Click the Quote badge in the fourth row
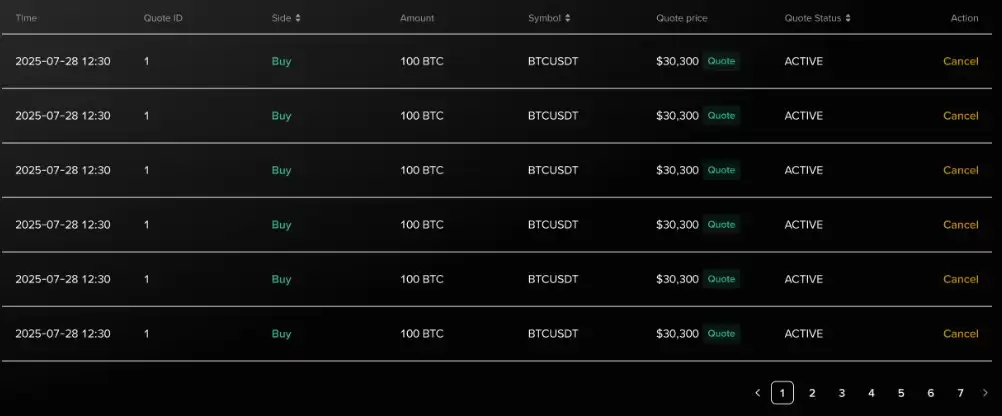 [721, 225]
